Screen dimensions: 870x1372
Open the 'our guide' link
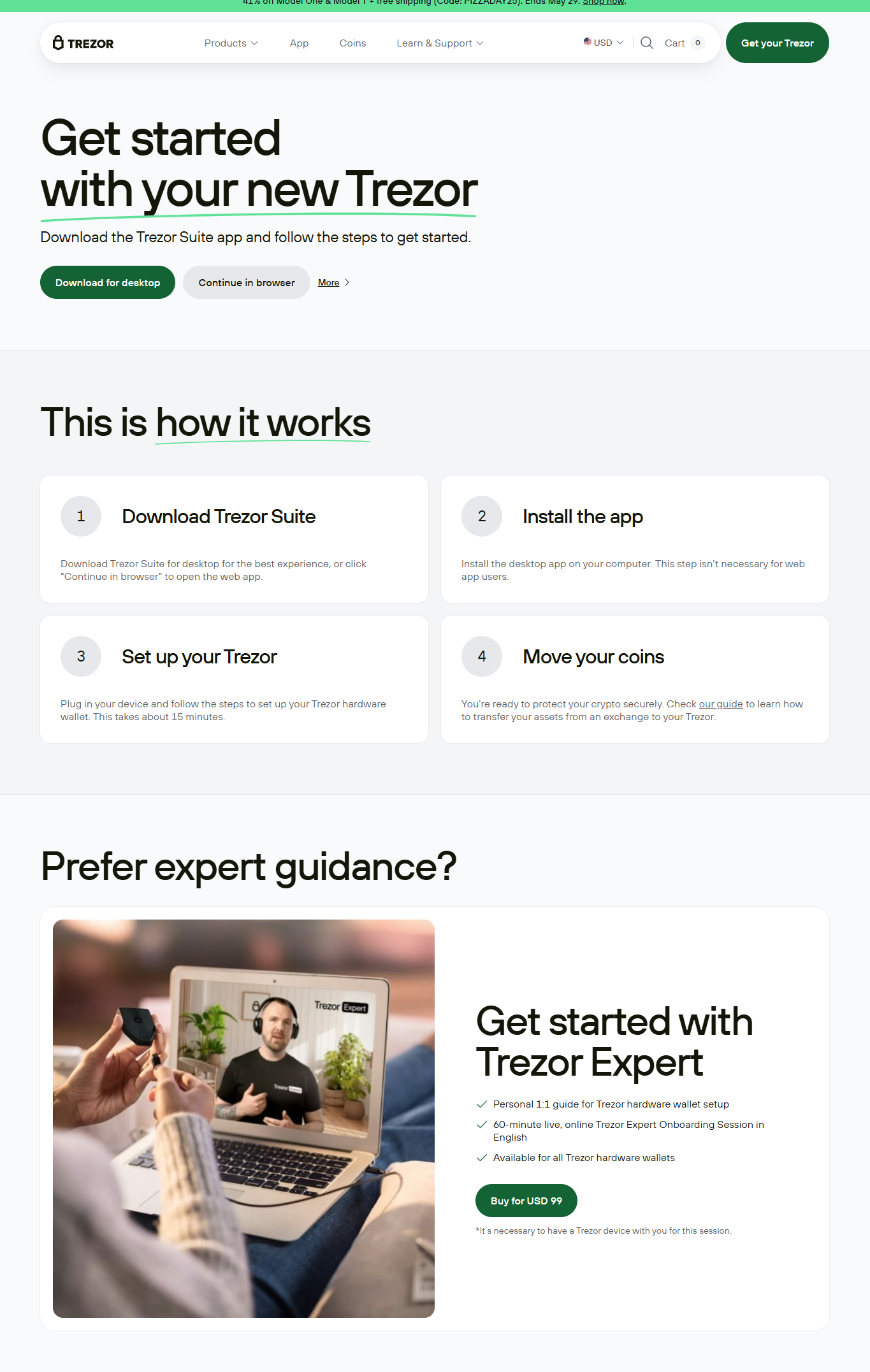click(721, 704)
